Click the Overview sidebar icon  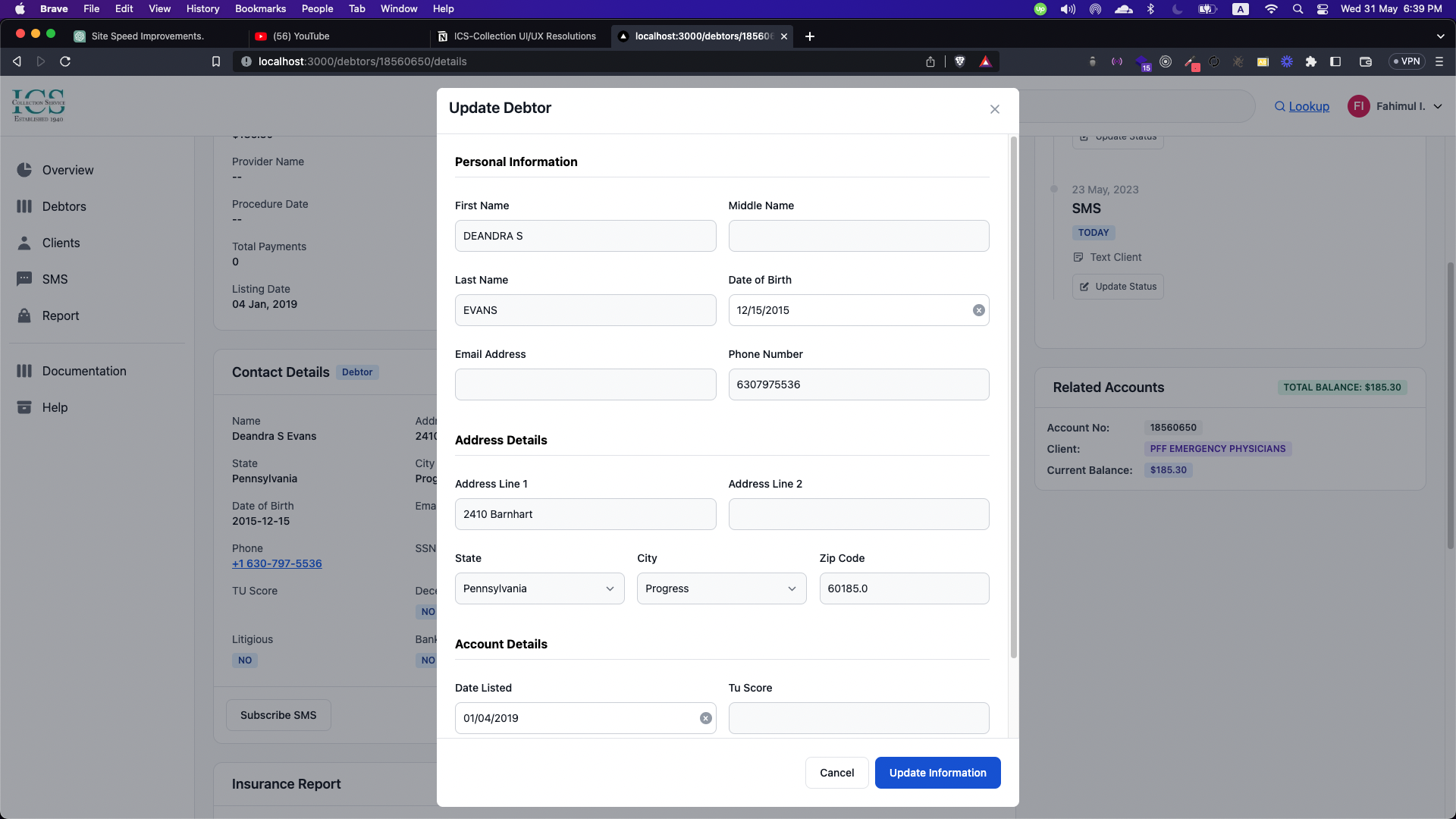click(x=24, y=170)
